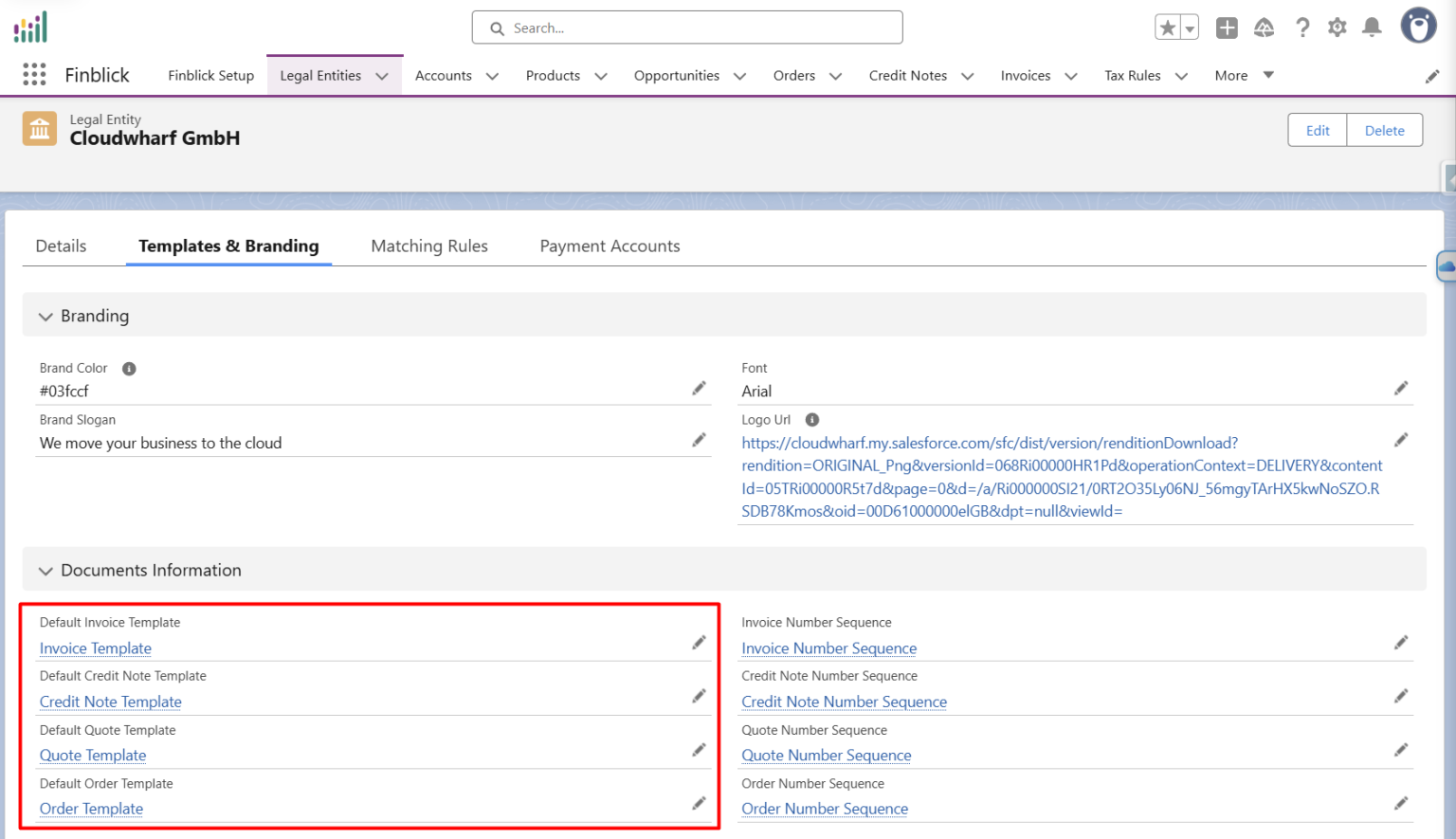
Task: Open the Notifications bell
Action: pos(1372,27)
